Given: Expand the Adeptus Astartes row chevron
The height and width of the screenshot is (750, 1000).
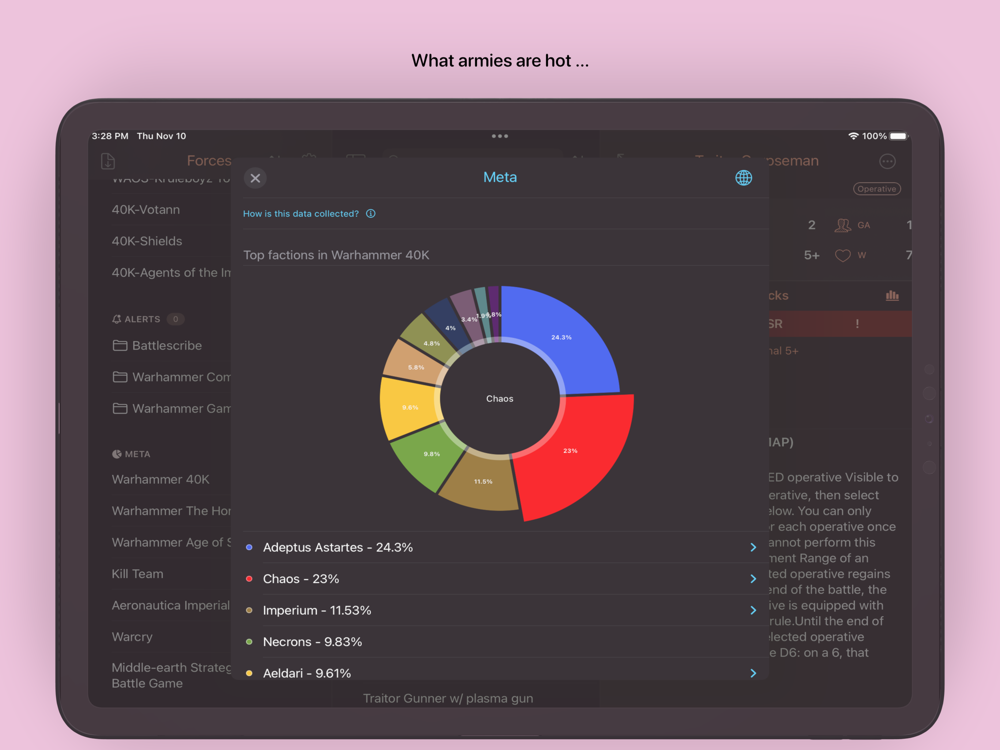Looking at the screenshot, I should click(753, 547).
